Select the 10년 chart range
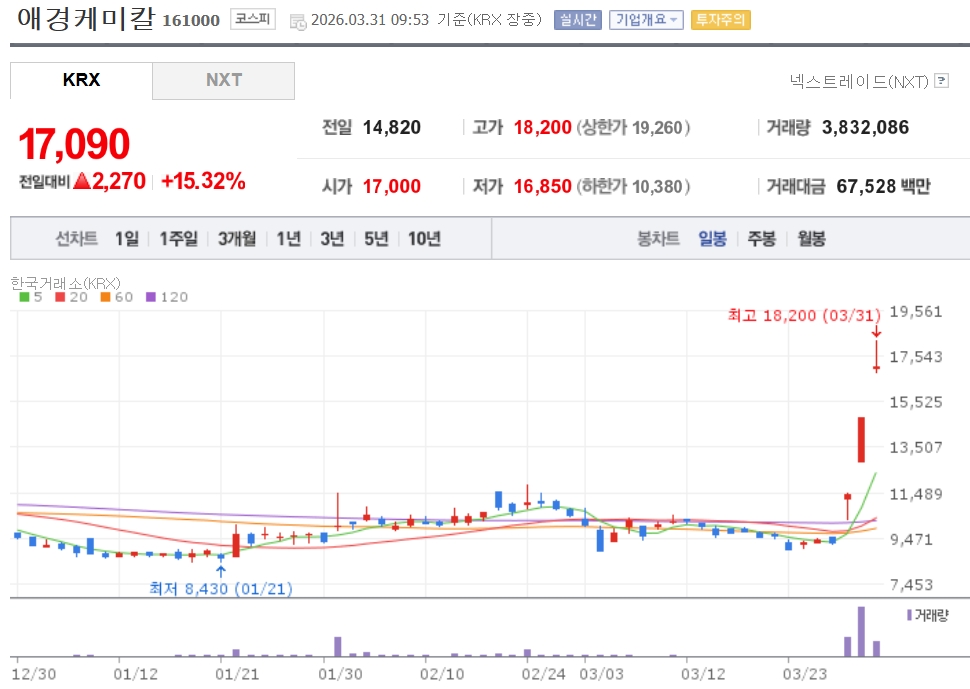Image resolution: width=970 pixels, height=689 pixels. coord(424,239)
